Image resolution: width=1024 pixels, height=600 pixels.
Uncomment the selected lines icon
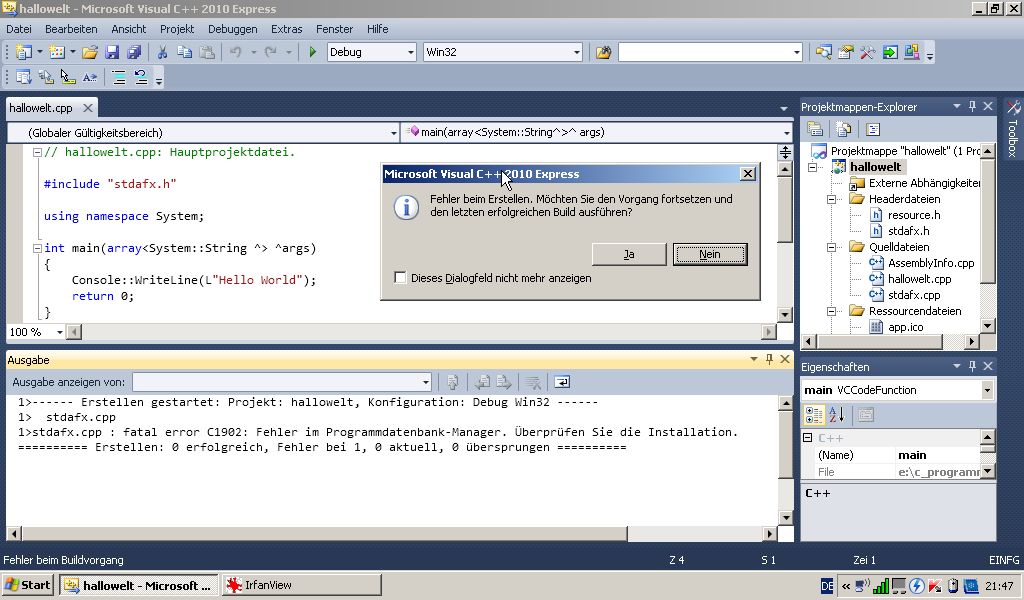141,77
